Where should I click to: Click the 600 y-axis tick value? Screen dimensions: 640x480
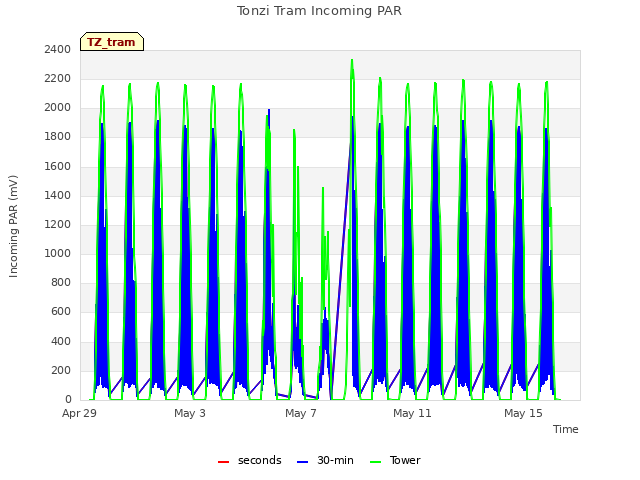[61, 312]
